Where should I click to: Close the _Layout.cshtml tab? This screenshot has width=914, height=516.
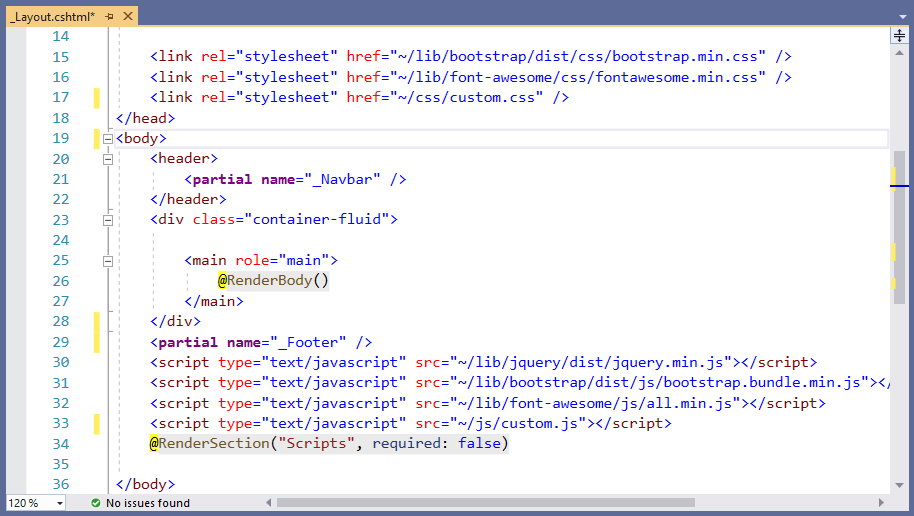126,17
